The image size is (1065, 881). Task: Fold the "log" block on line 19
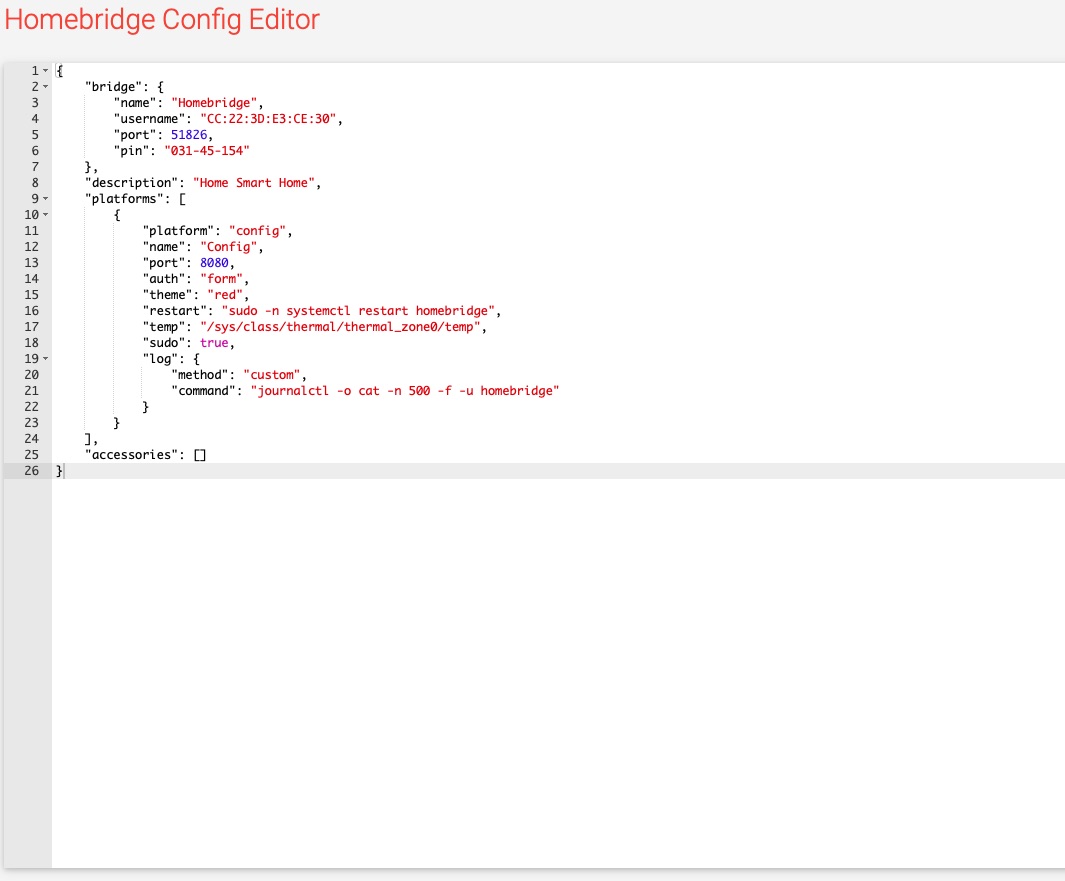(46, 359)
